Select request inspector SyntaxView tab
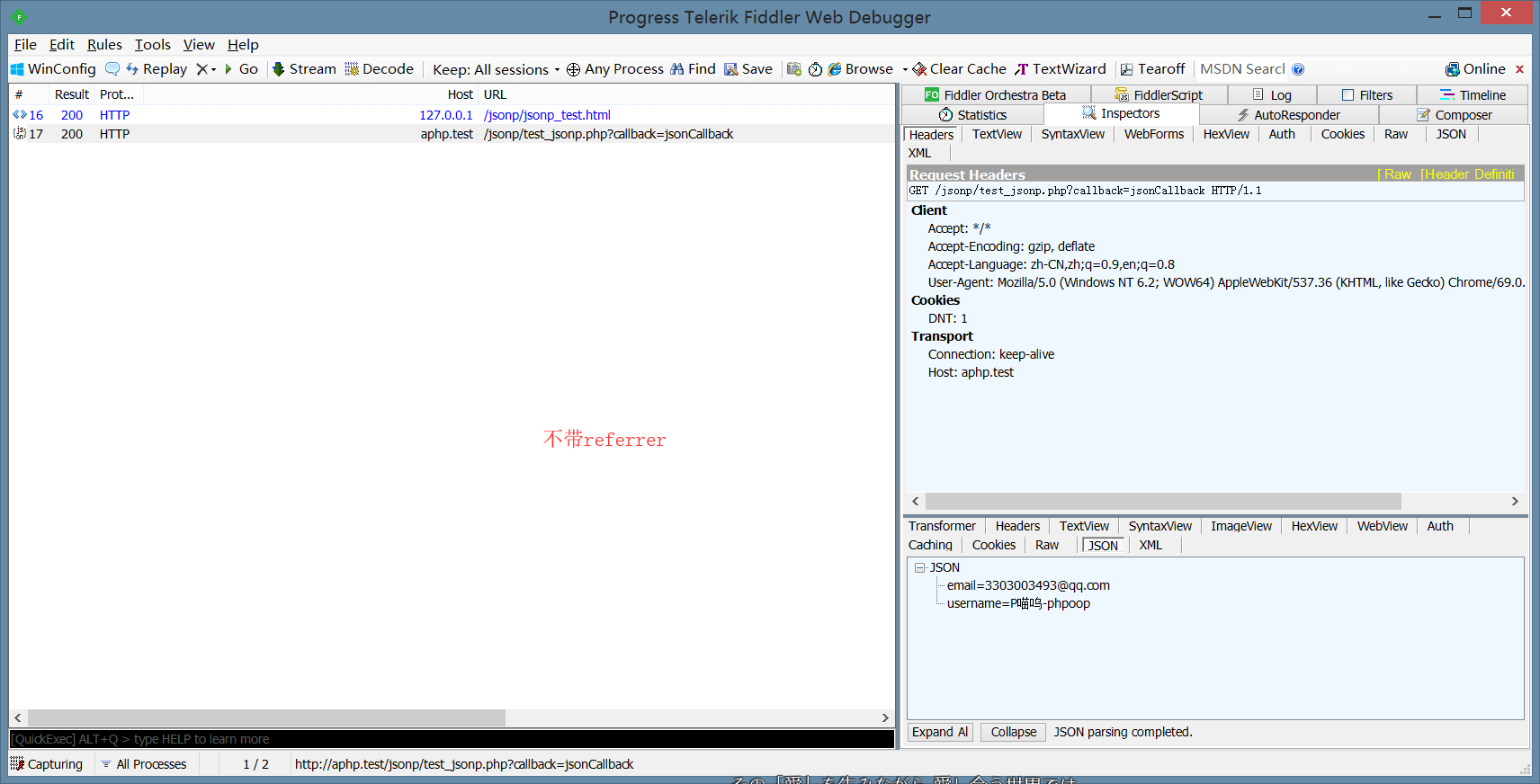This screenshot has width=1540, height=784. (1073, 134)
